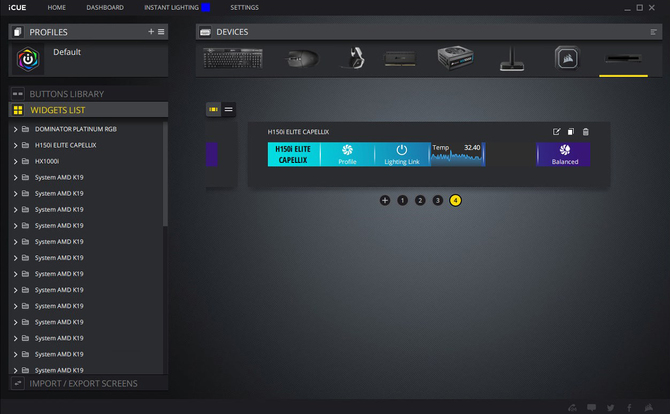Open the BUTTONS LIBRARY section
Screen dimensions: 670x414
[x=88, y=94]
